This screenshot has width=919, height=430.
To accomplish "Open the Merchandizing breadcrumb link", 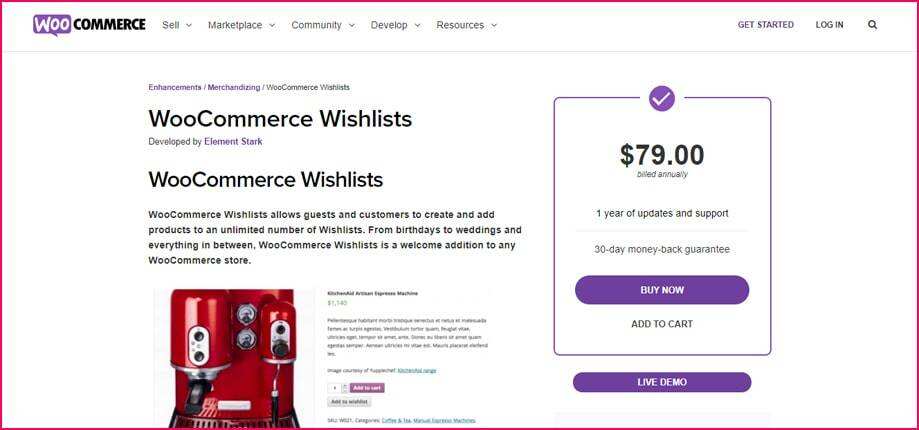I will pos(233,88).
